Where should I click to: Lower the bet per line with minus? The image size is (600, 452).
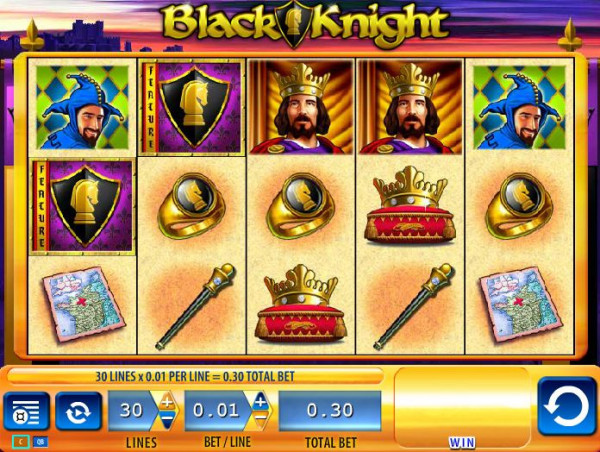click(x=261, y=420)
